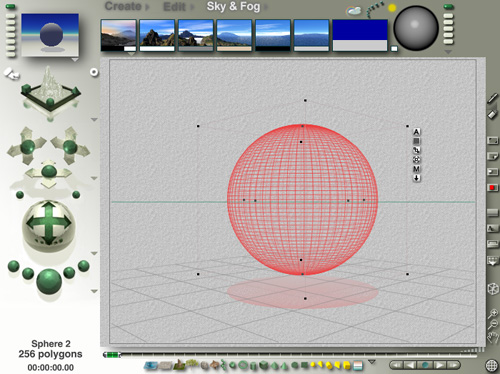Switch to the Edit palette
This screenshot has width=500, height=374.
(174, 7)
